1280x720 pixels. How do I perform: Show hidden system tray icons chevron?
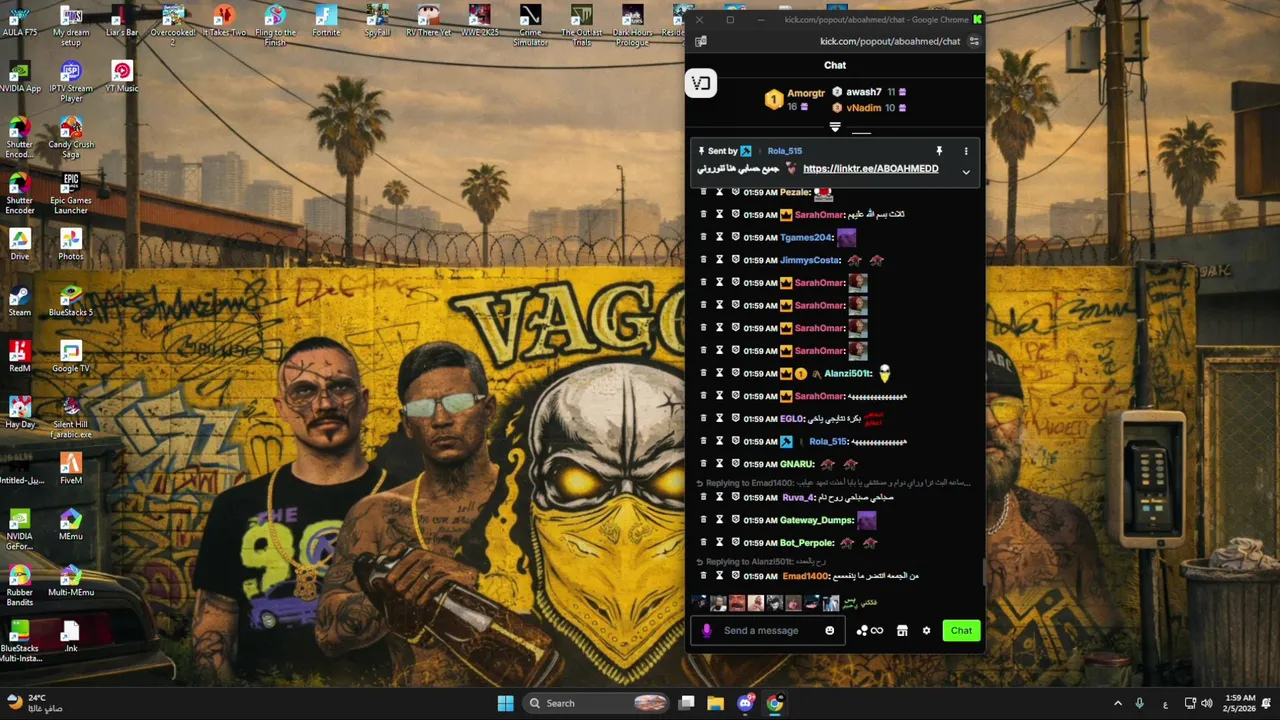pyautogui.click(x=1118, y=703)
